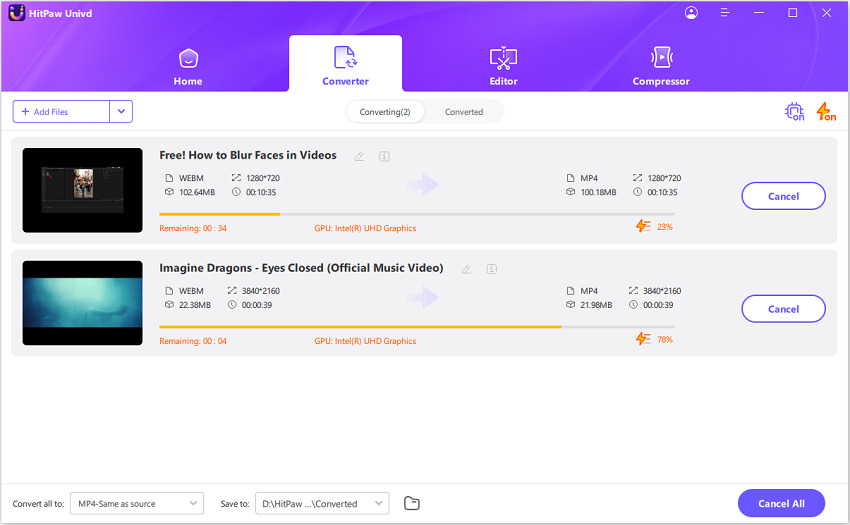Image resolution: width=850 pixels, height=525 pixels.
Task: Expand the Add Files dropdown arrow
Action: 121,112
